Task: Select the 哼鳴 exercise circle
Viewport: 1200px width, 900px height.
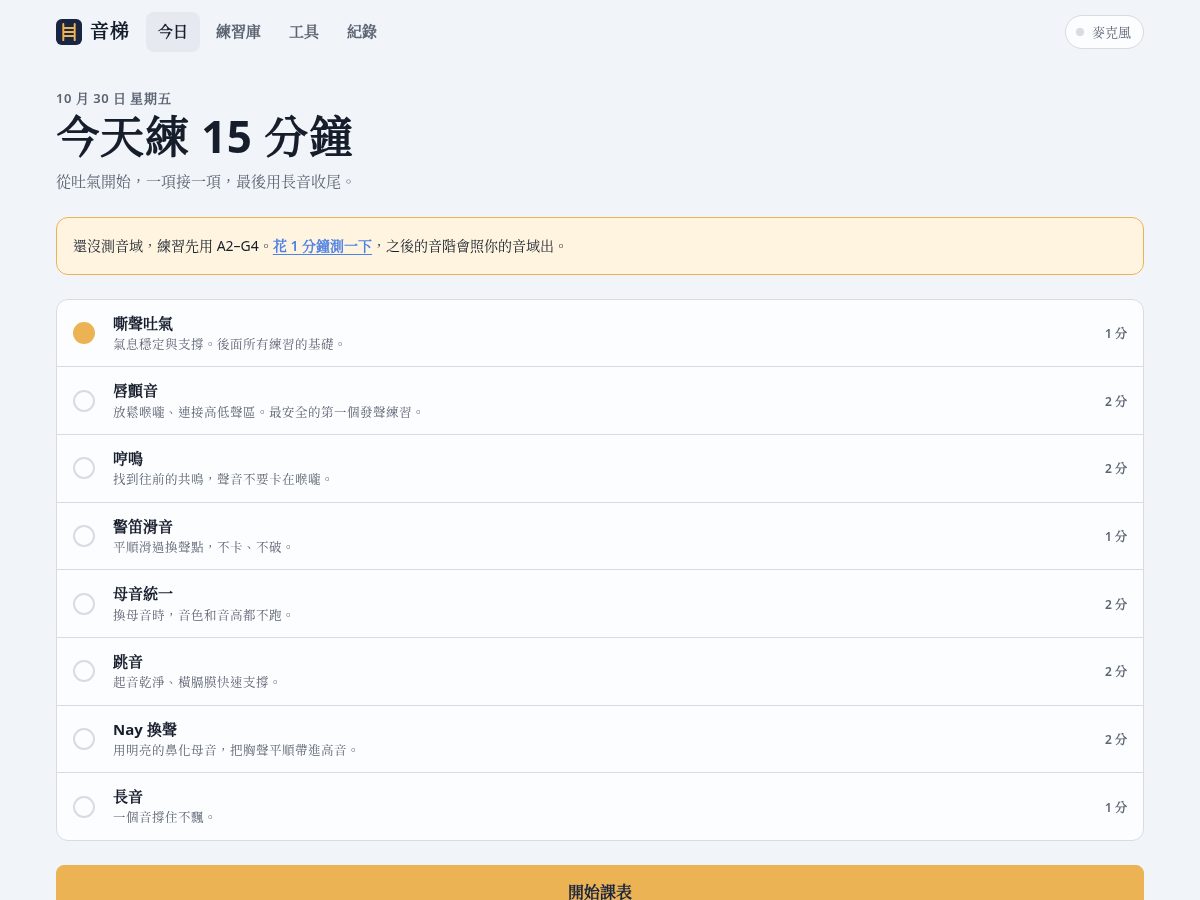Action: click(x=84, y=468)
